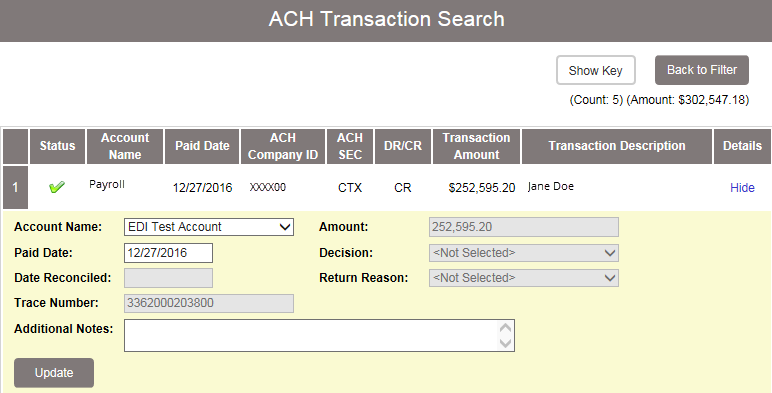Click the Additional Notes text area
This screenshot has width=772, height=393.
(x=319, y=335)
